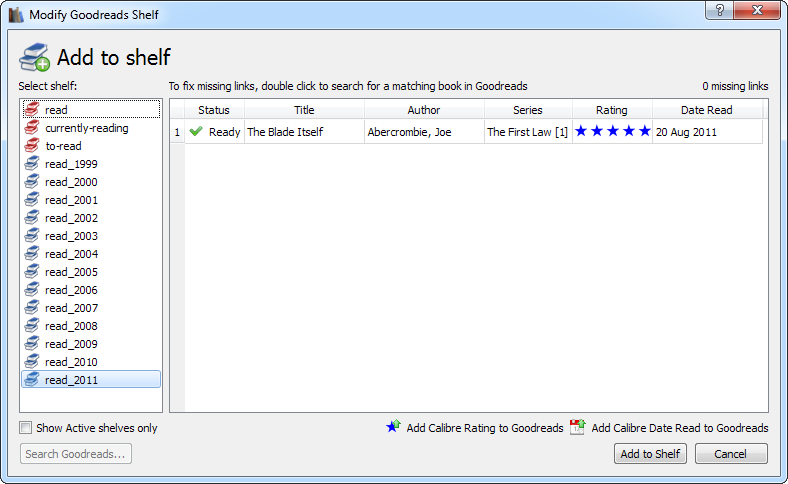The width and height of the screenshot is (788, 484).
Task: Sort by the Title column header
Action: click(304, 110)
